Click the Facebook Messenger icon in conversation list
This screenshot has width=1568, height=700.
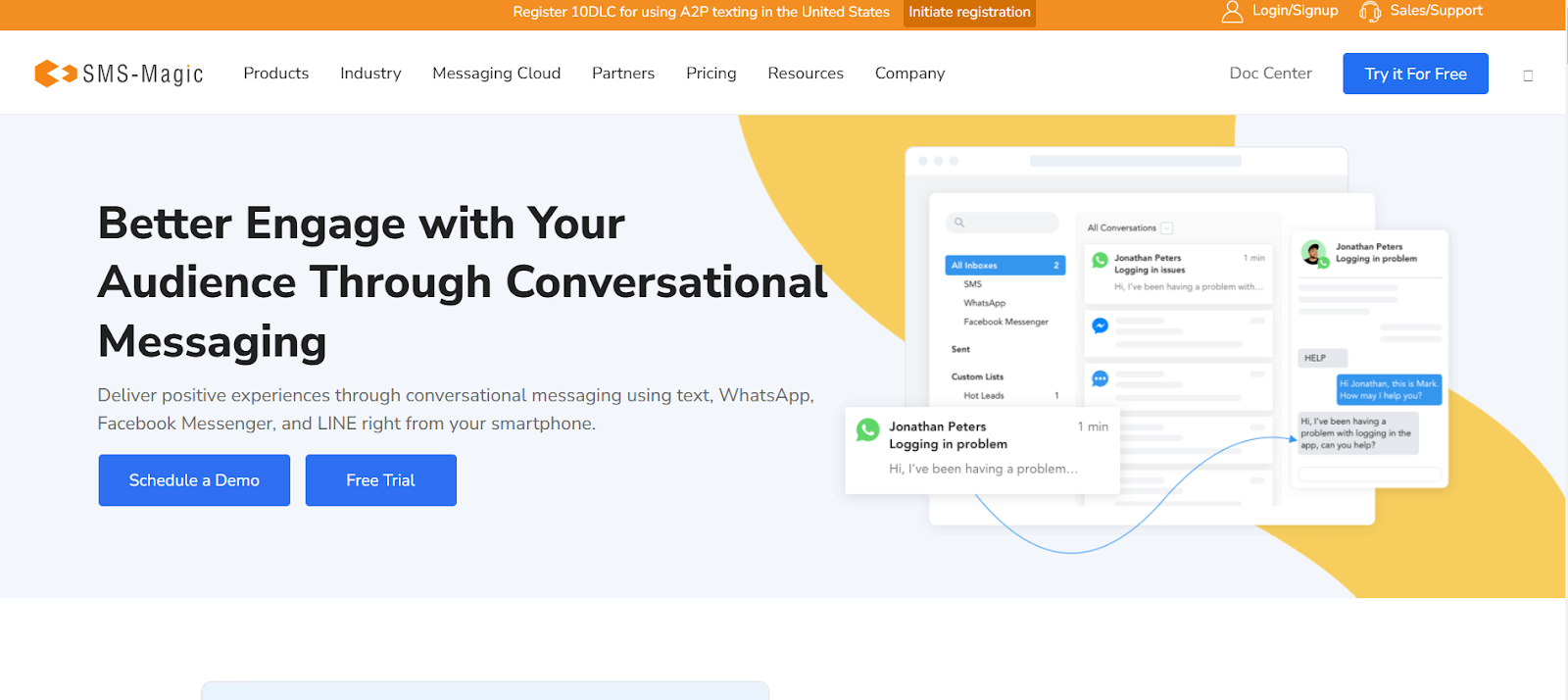tap(1100, 325)
